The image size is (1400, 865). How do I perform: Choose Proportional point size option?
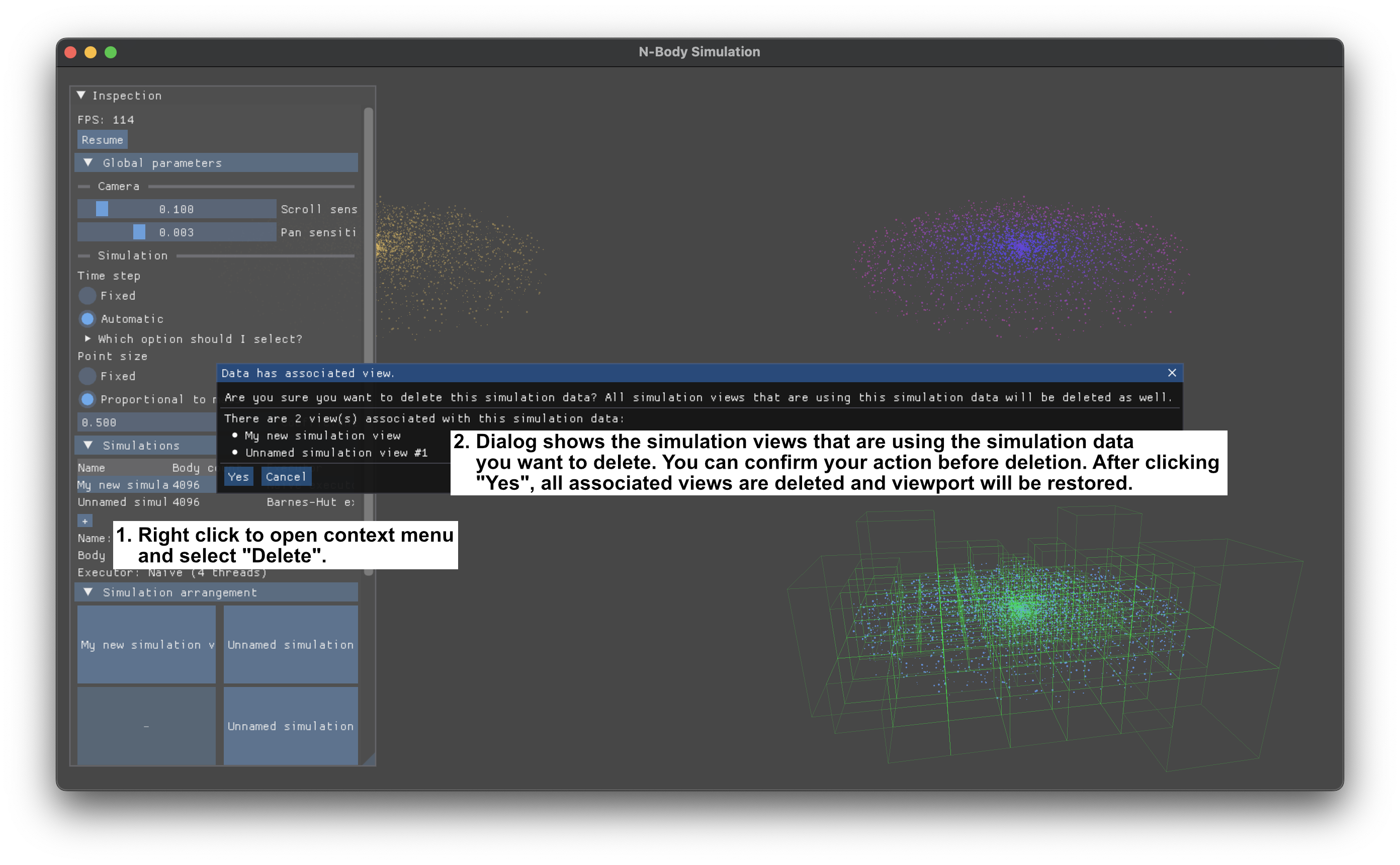pos(87,399)
